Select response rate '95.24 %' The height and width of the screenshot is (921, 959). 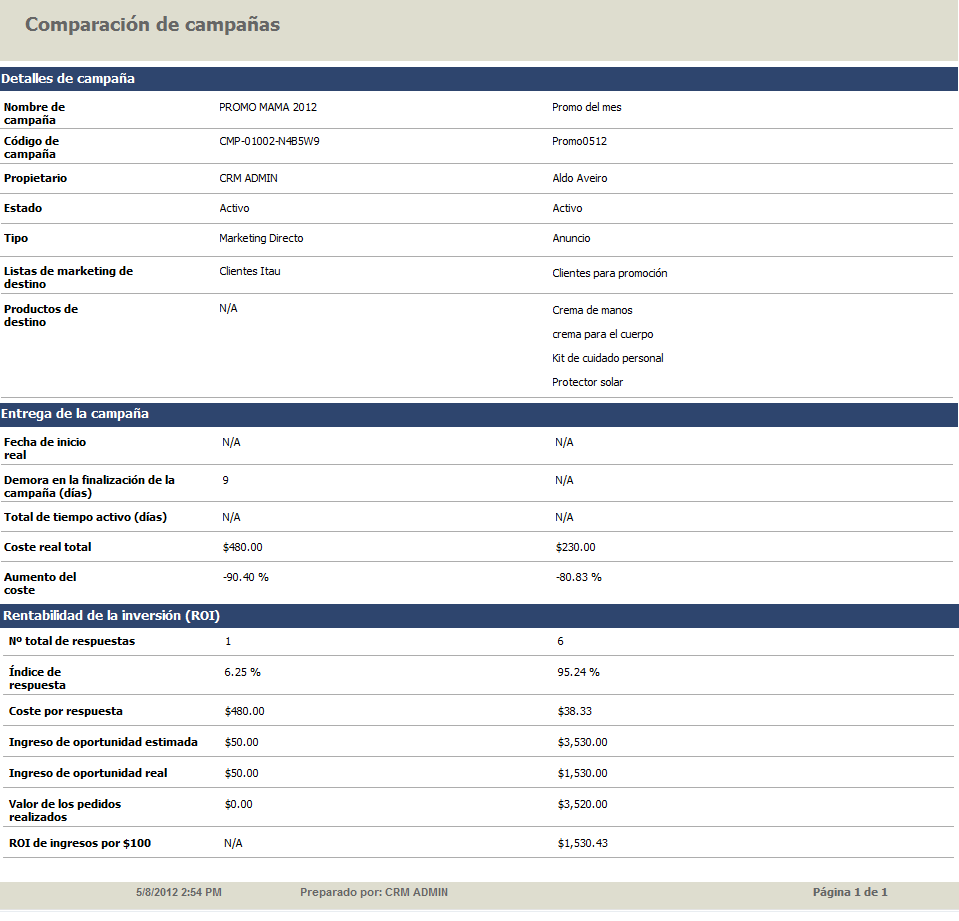pyautogui.click(x=579, y=672)
